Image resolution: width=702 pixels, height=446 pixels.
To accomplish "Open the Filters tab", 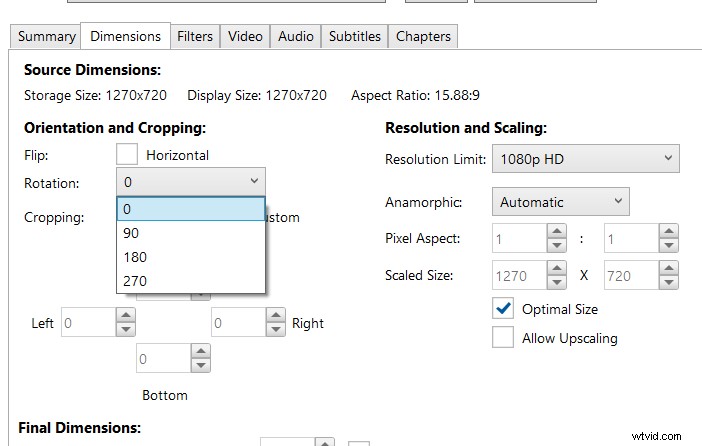I will pos(195,36).
